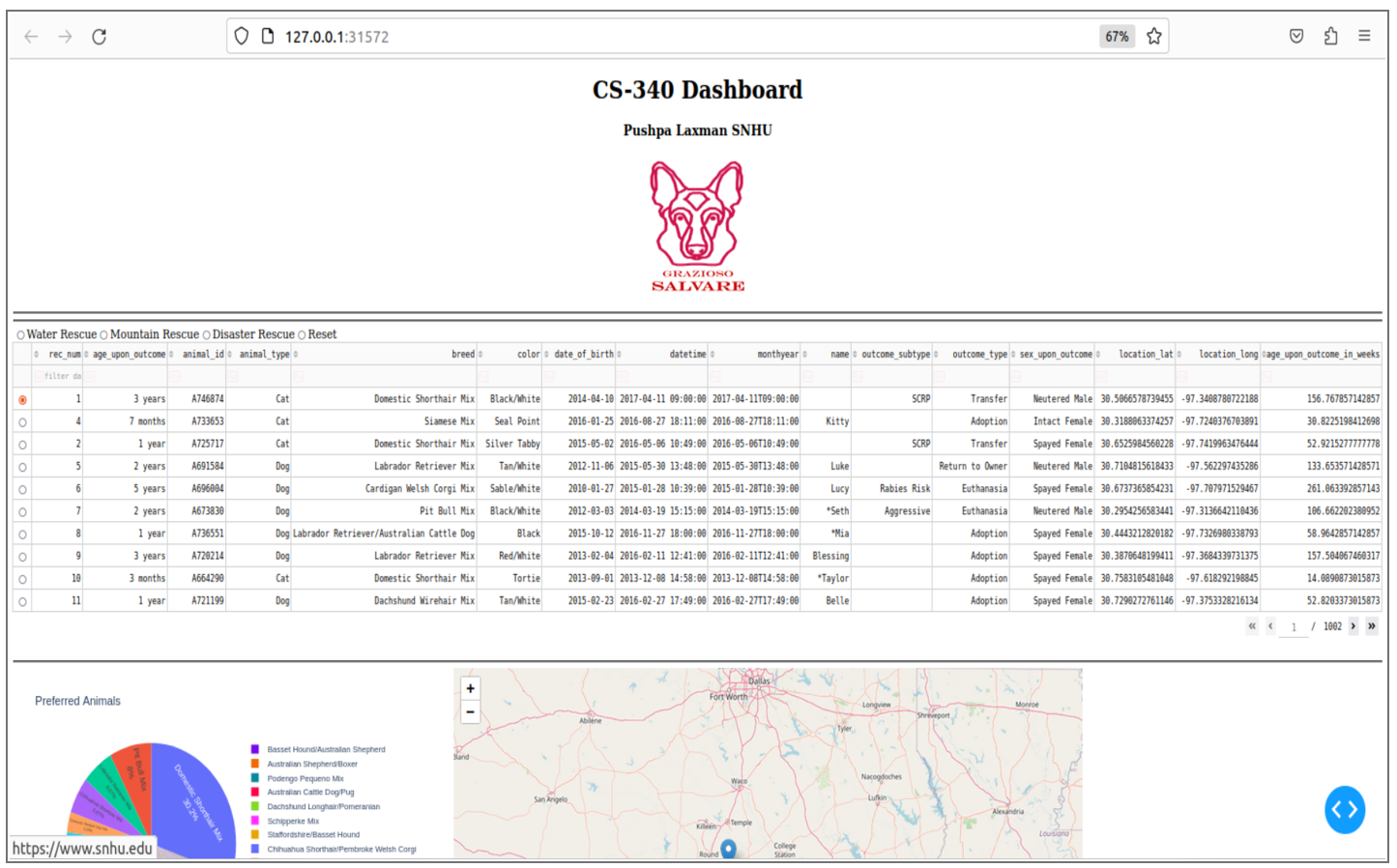The height and width of the screenshot is (868, 1397).
Task: Select row with animal_id A746874
Action: [22, 400]
